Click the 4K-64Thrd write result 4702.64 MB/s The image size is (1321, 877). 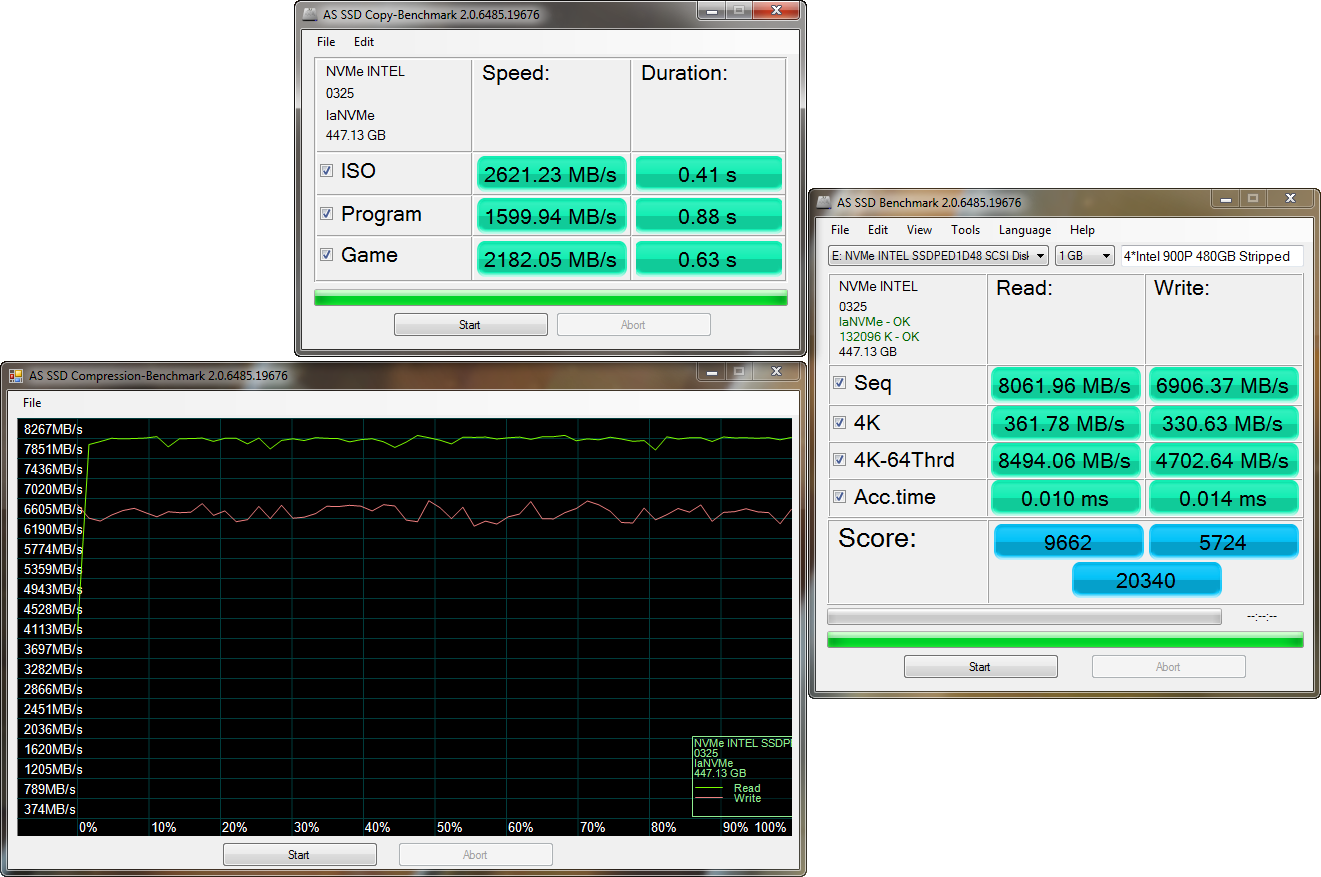click(x=1223, y=460)
